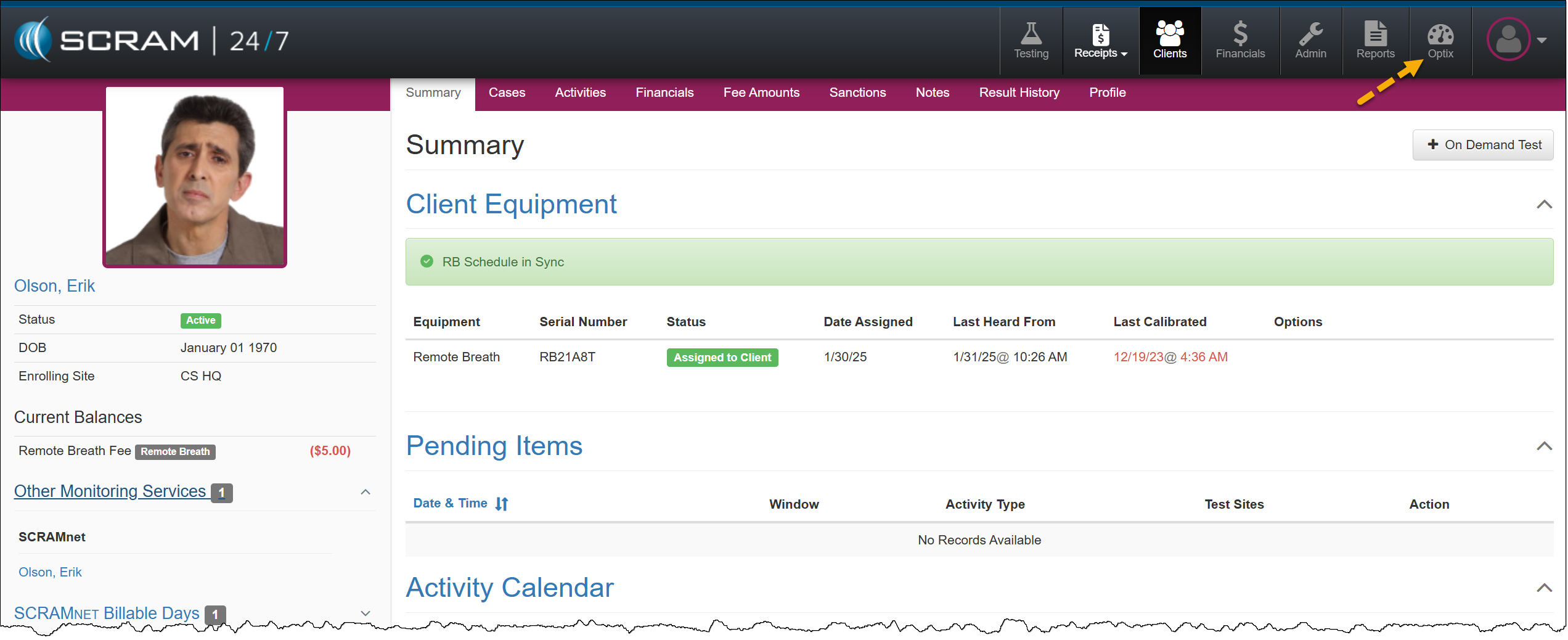Click the Clients people icon

coord(1169,41)
